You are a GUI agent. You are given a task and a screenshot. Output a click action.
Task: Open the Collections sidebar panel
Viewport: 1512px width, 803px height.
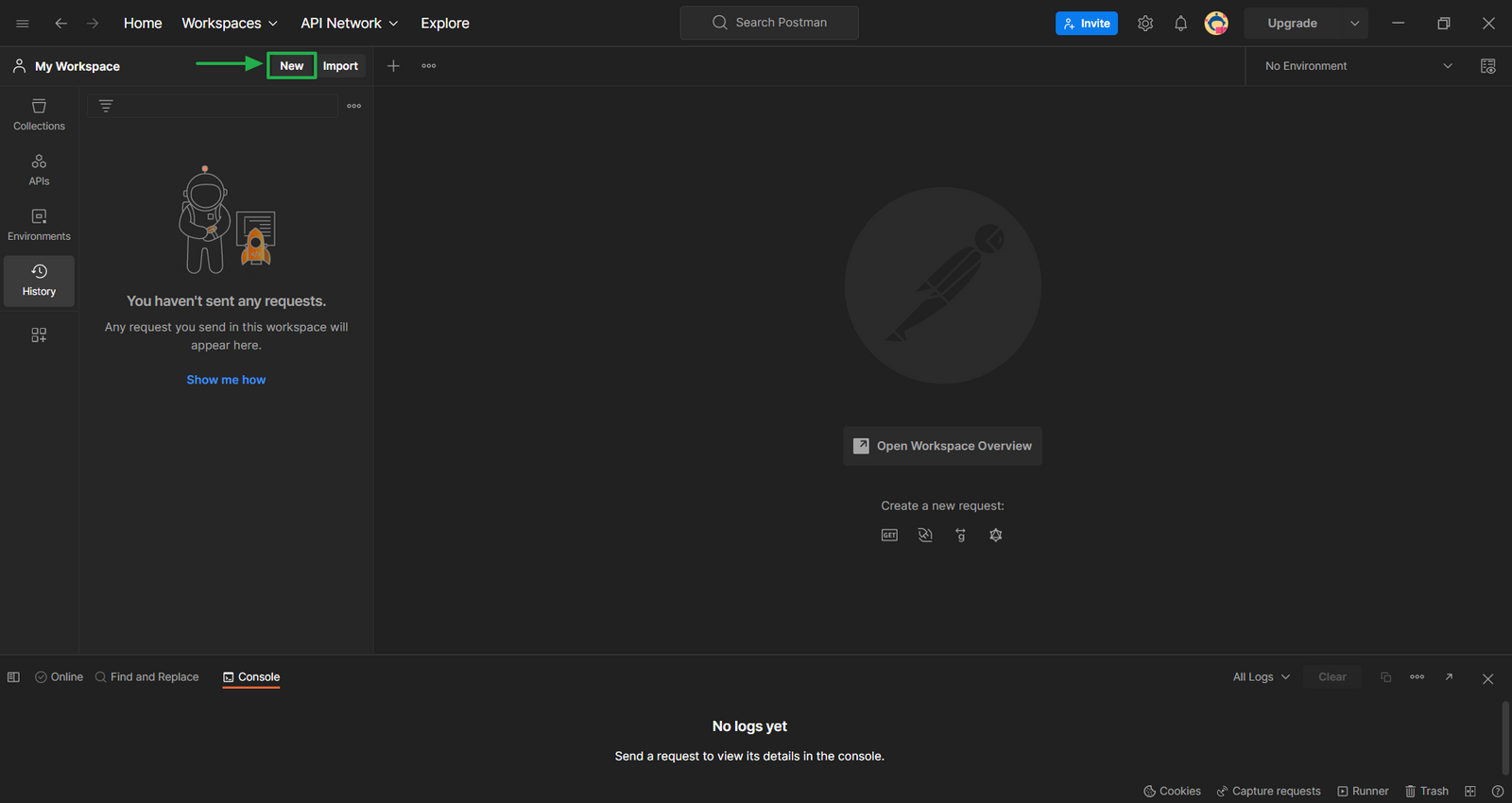click(x=39, y=114)
